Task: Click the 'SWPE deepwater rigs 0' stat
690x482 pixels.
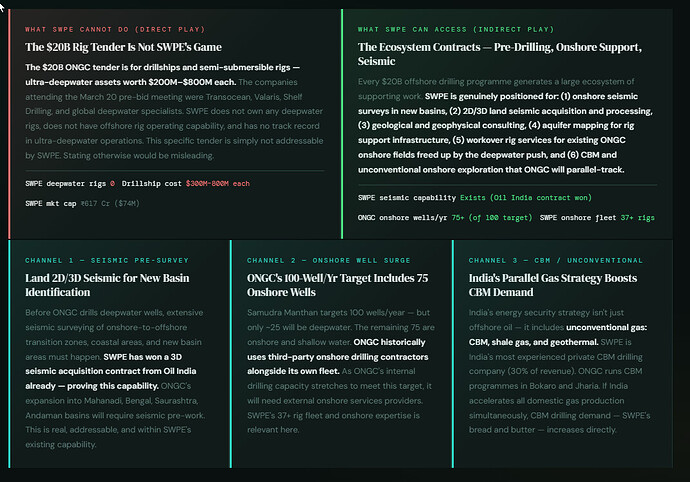Action: [x=70, y=184]
